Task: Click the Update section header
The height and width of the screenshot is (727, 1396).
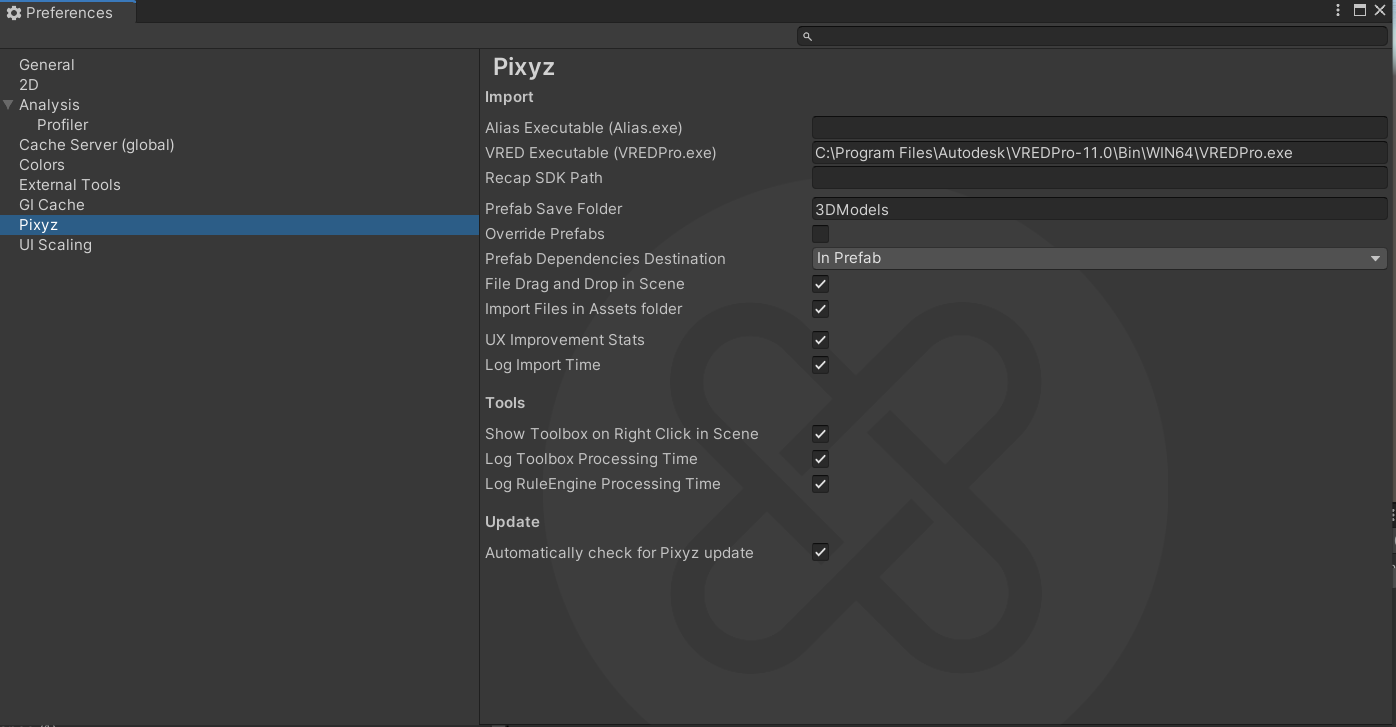Action: (x=512, y=522)
